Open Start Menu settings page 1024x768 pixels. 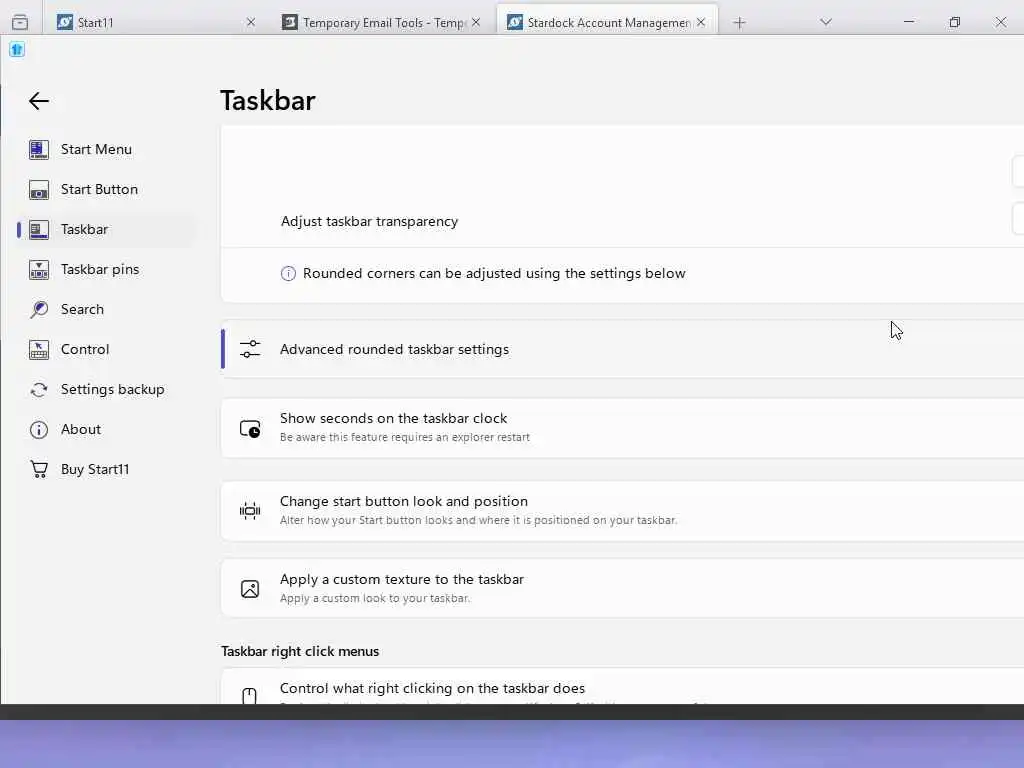click(x=105, y=150)
